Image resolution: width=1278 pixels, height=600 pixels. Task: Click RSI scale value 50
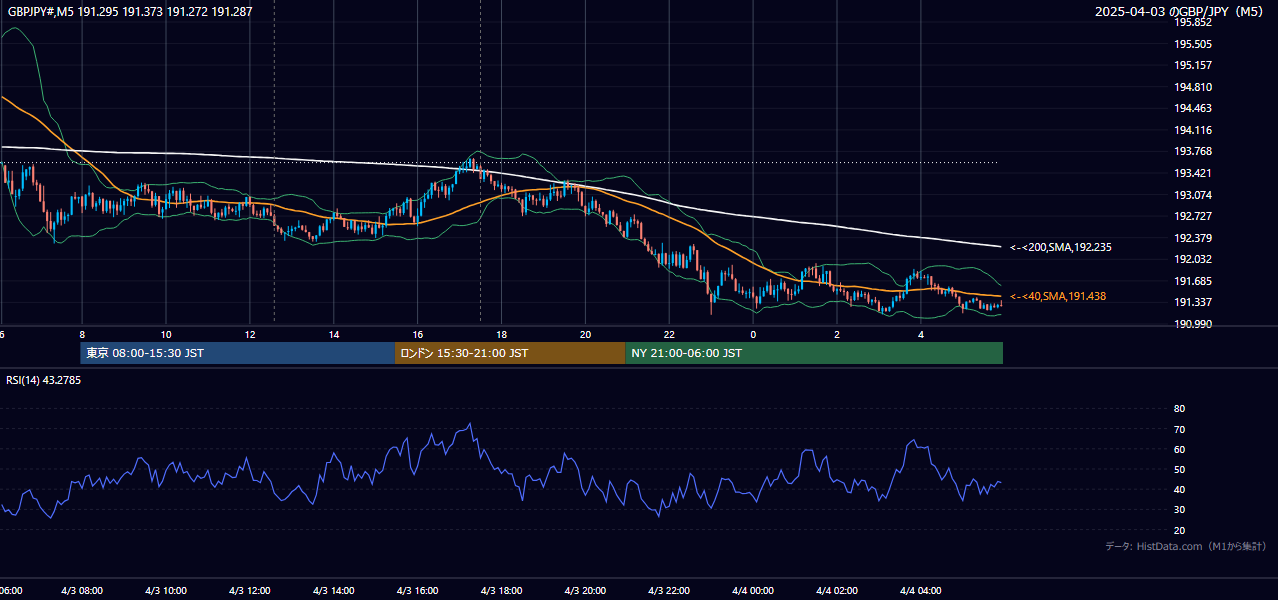tap(1179, 469)
